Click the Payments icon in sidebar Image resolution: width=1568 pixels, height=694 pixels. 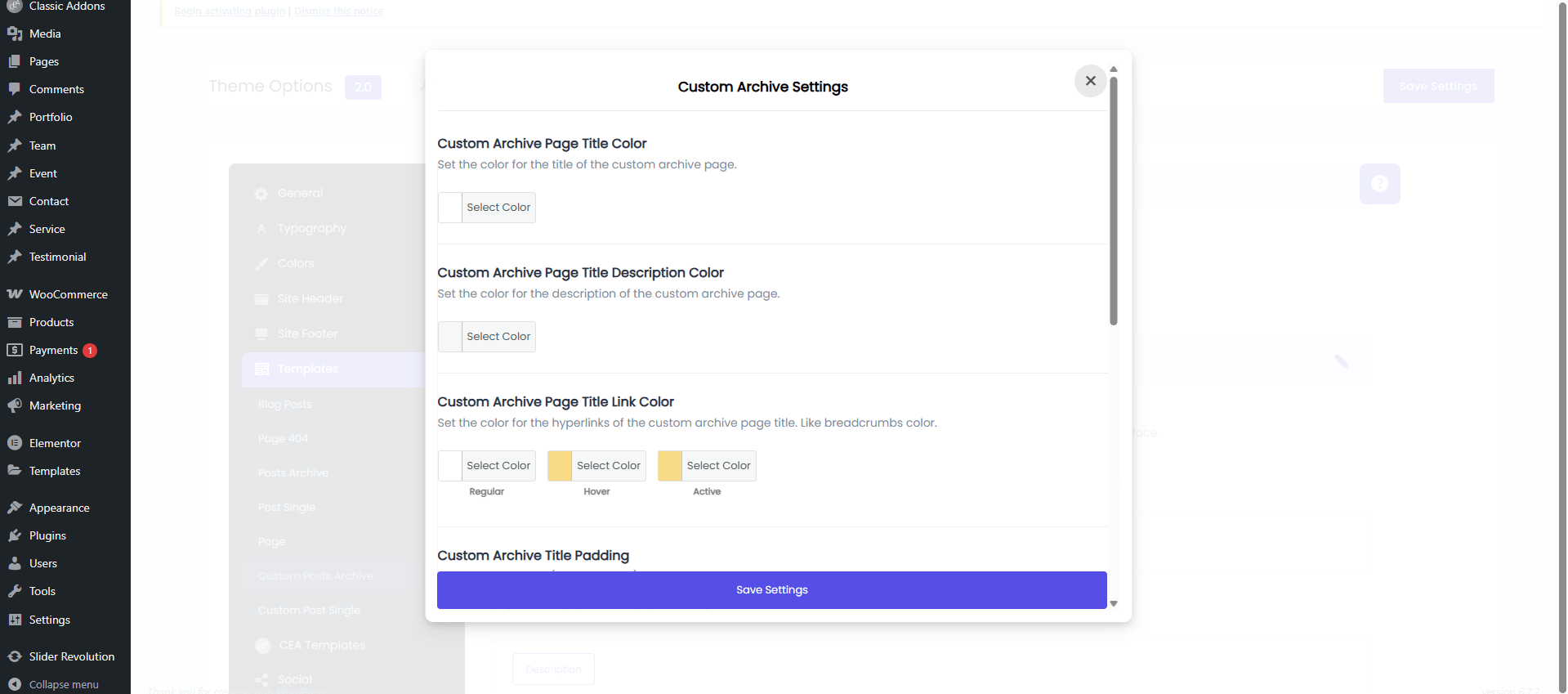15,350
